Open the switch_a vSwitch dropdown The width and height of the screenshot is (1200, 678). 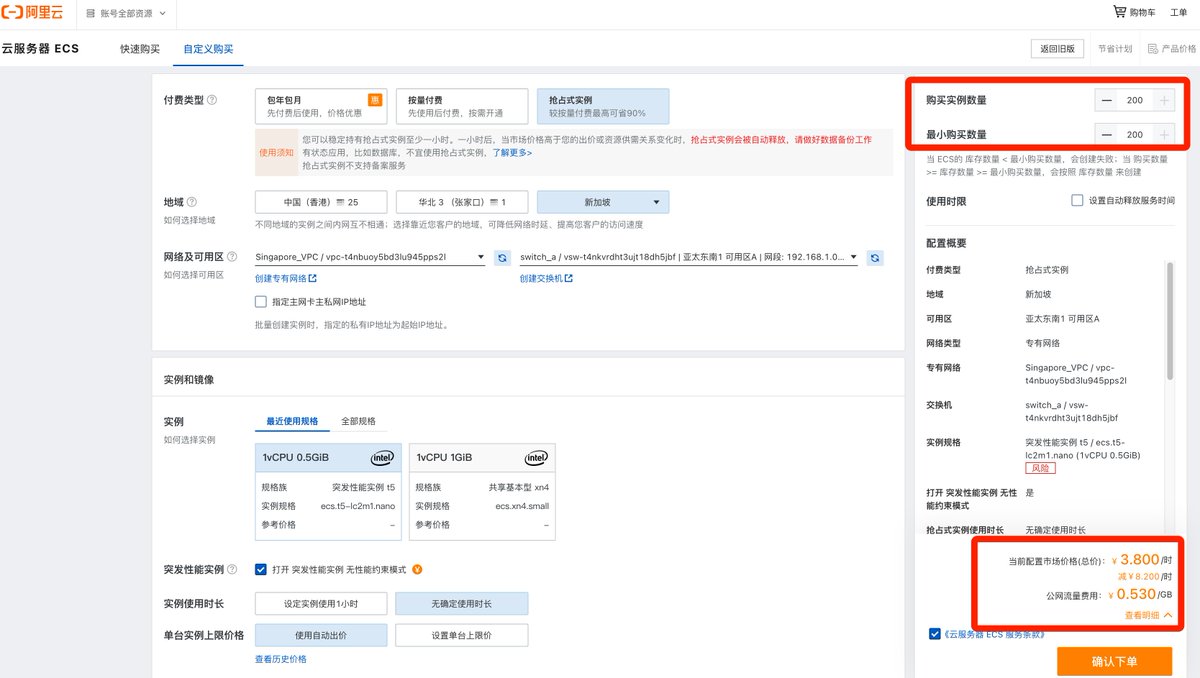tap(688, 257)
